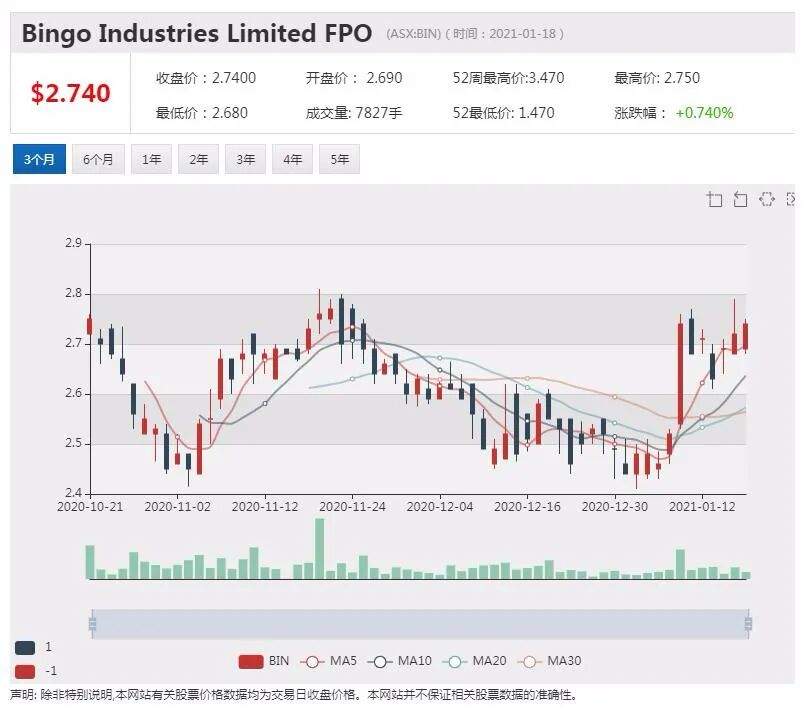Click the 2.6 y-axis price label
The height and width of the screenshot is (713, 805).
73,393
